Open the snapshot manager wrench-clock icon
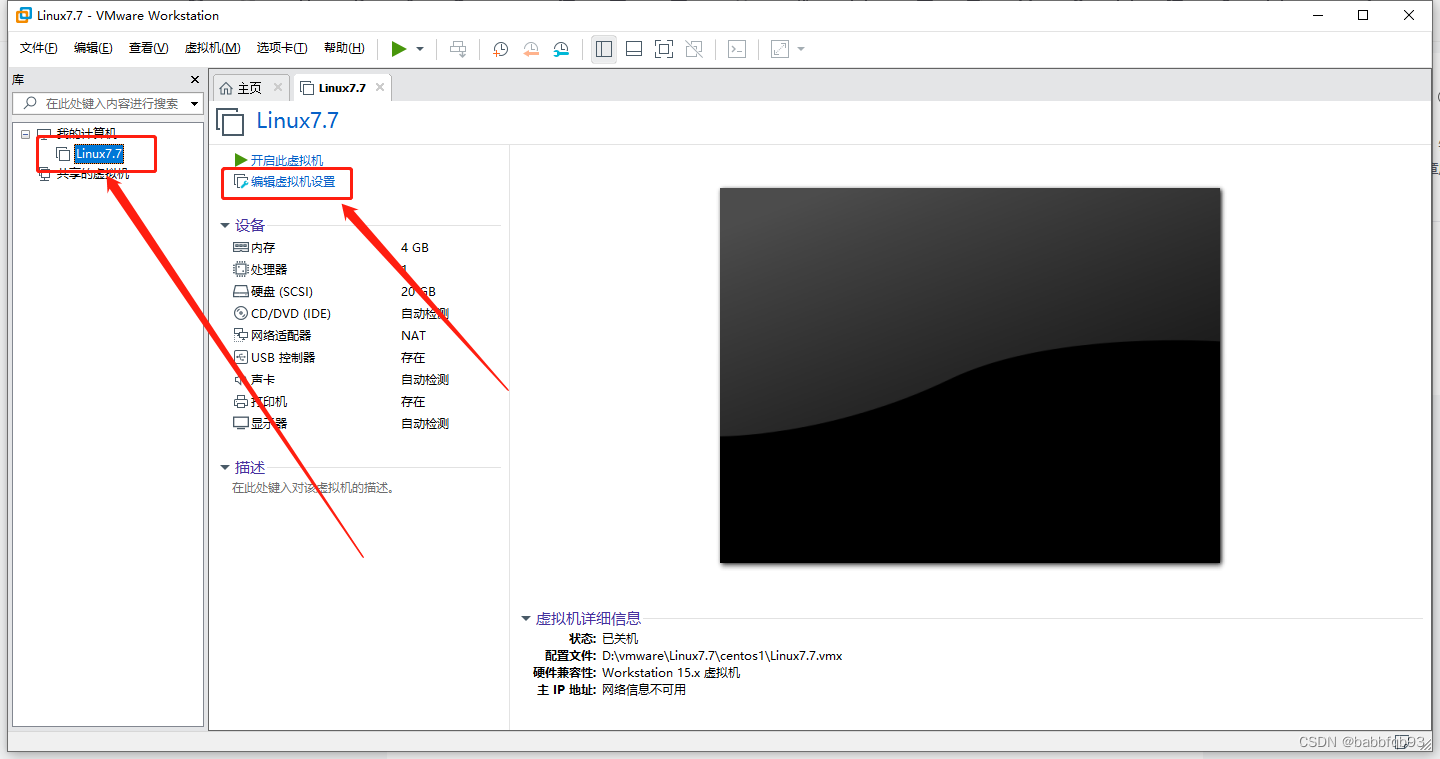 point(561,48)
